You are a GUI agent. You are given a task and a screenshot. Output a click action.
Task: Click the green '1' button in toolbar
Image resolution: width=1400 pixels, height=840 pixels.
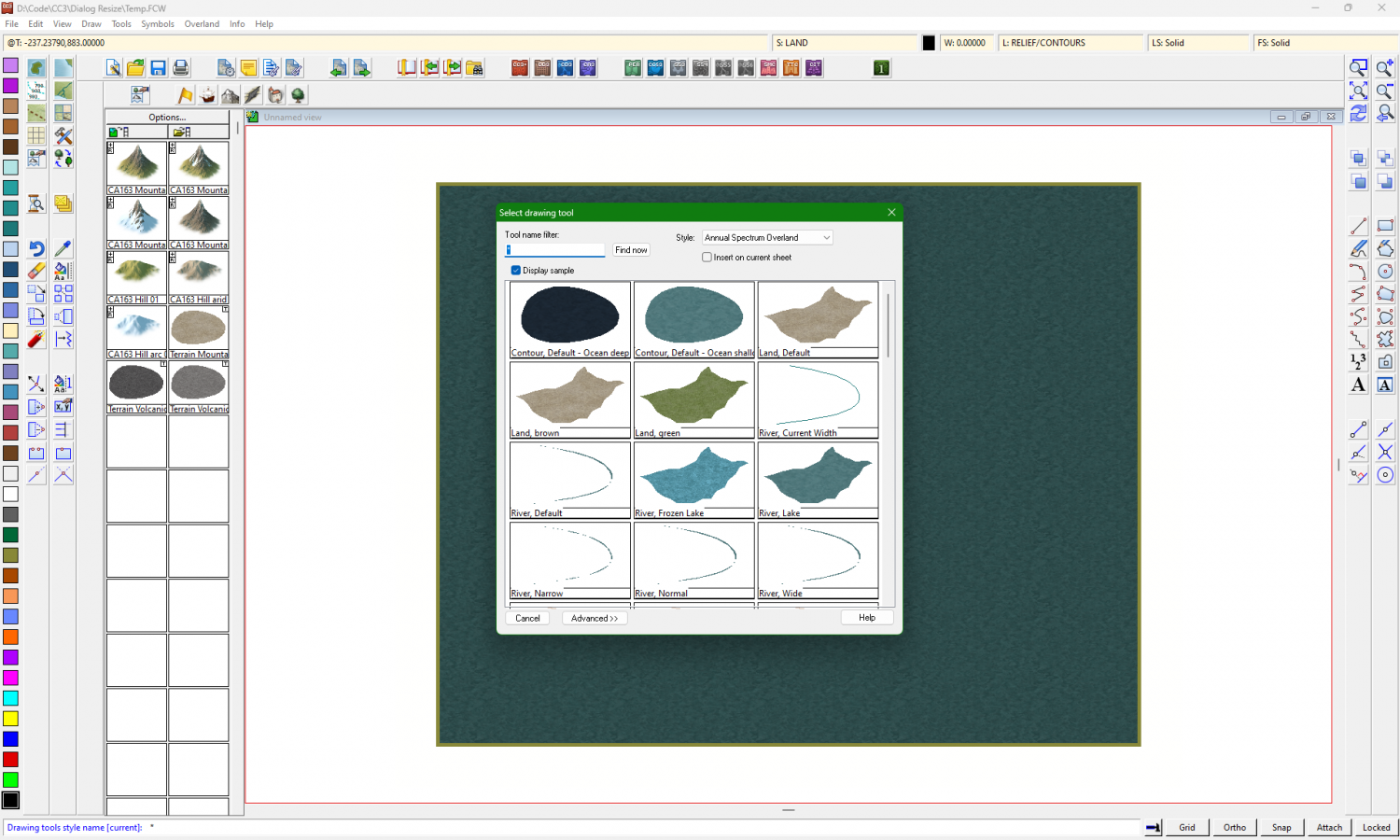(x=881, y=68)
